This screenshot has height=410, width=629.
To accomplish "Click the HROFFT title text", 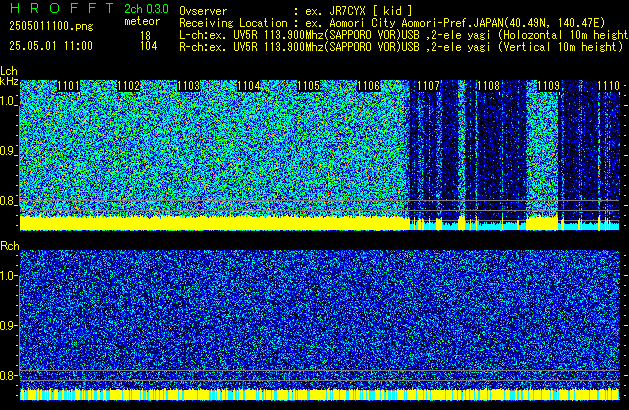I will [x=62, y=8].
